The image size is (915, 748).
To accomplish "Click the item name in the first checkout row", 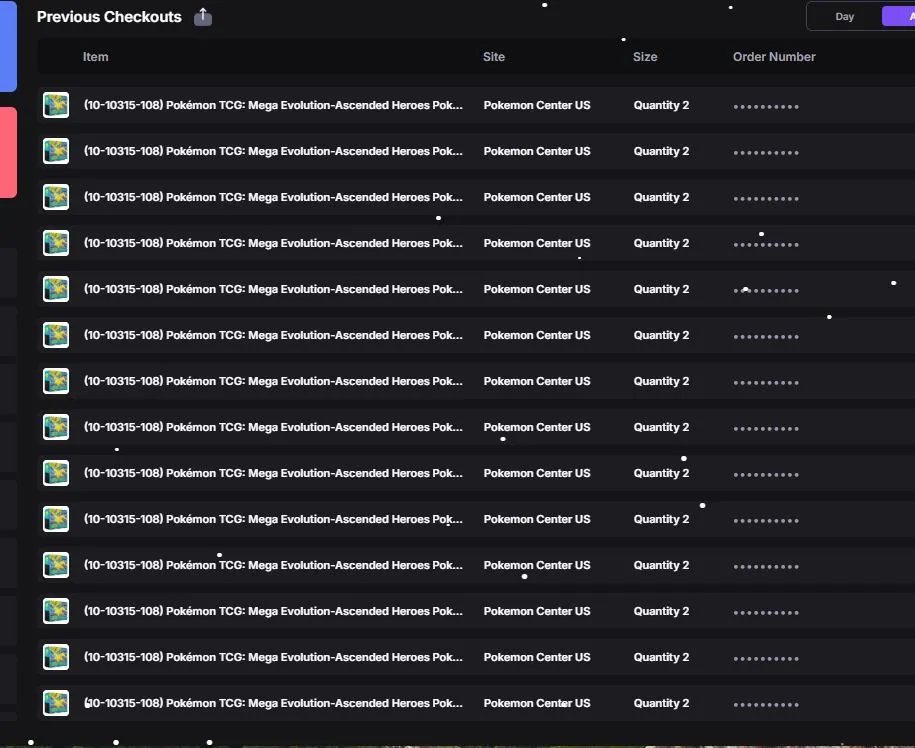I will point(273,105).
